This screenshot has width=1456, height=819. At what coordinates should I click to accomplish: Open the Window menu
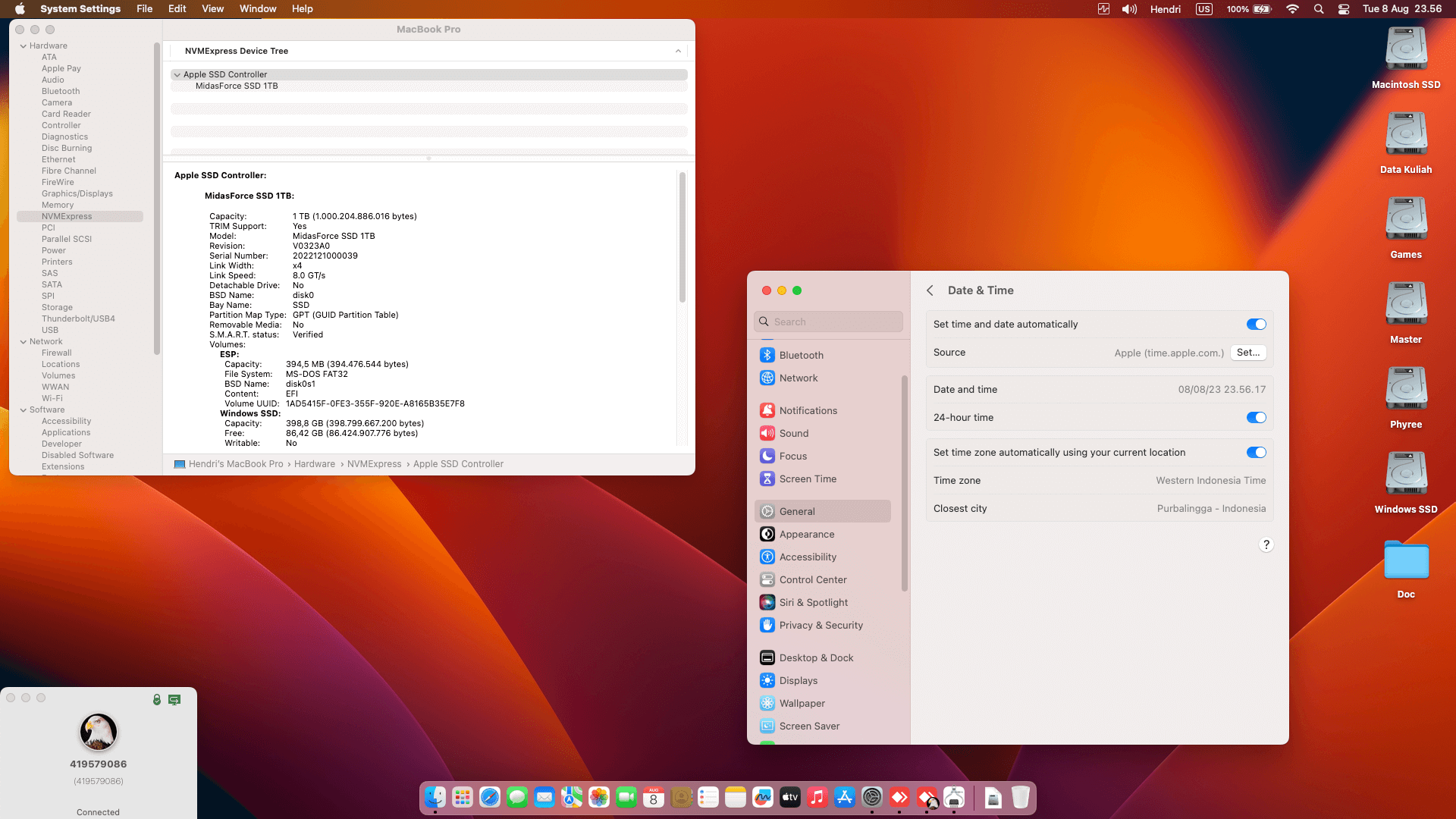click(x=258, y=9)
